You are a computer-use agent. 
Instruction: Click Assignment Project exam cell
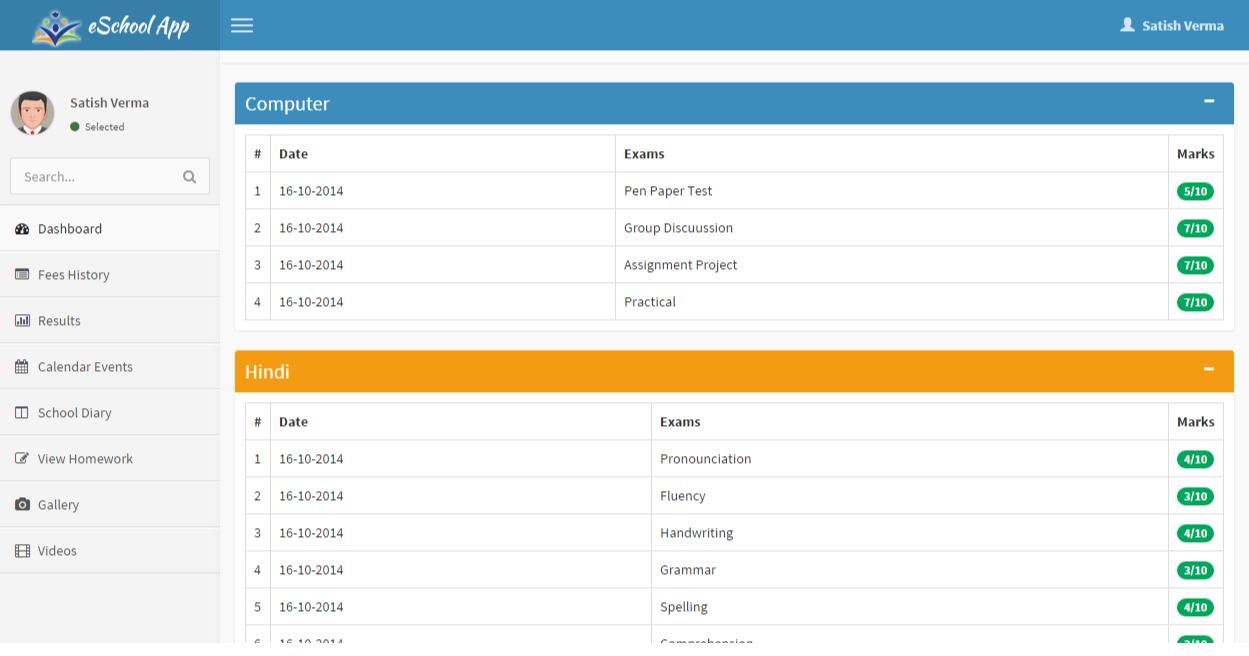891,265
